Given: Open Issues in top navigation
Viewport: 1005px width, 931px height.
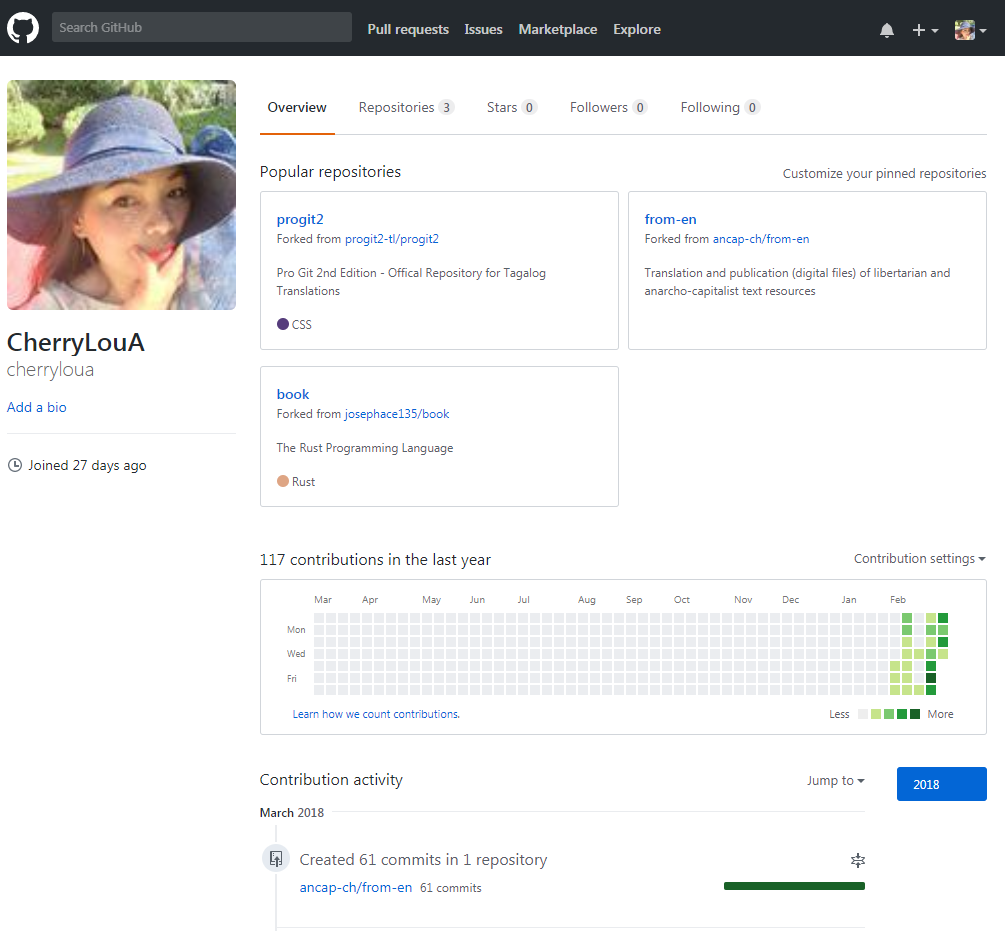Looking at the screenshot, I should coord(483,29).
